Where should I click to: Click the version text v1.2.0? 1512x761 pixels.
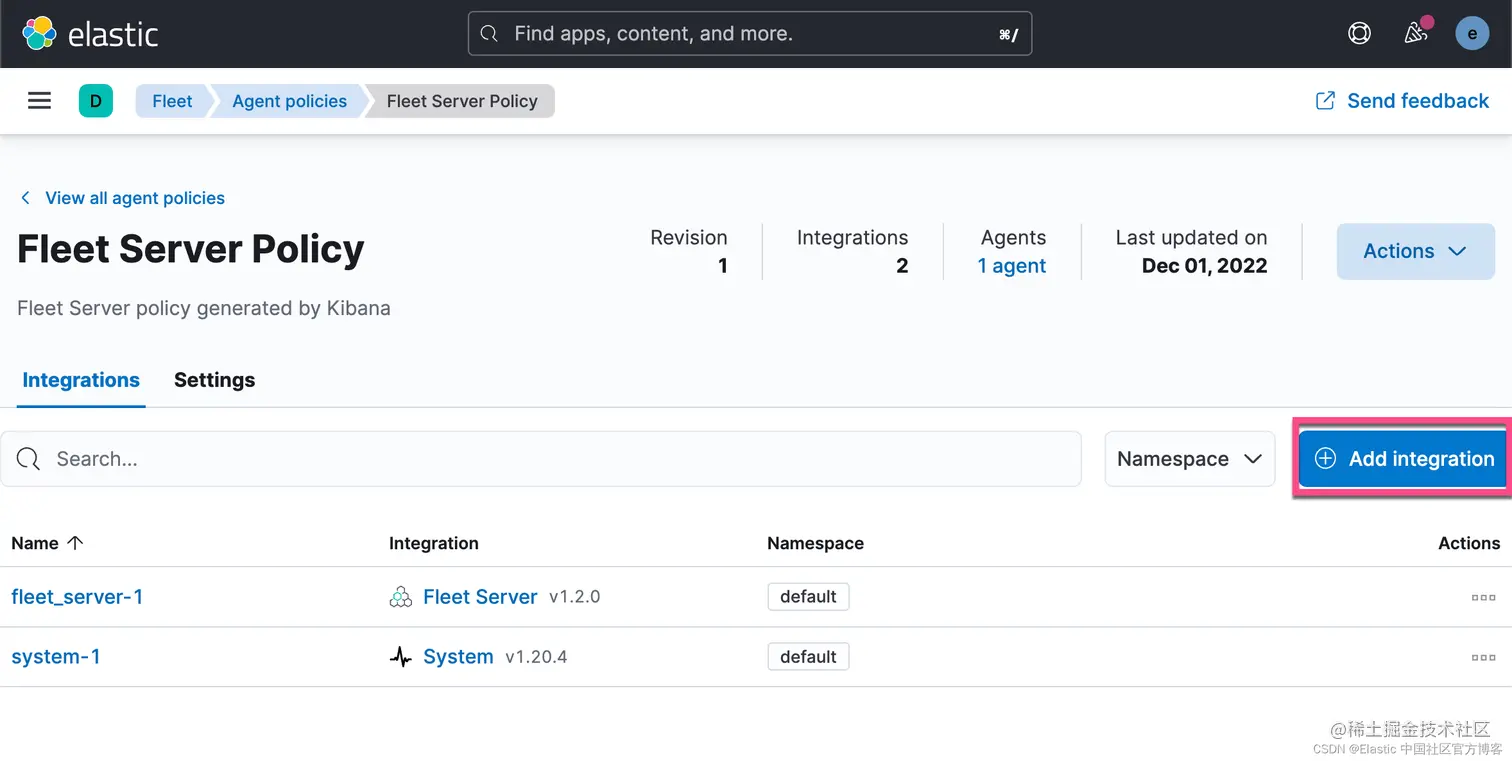coord(574,597)
